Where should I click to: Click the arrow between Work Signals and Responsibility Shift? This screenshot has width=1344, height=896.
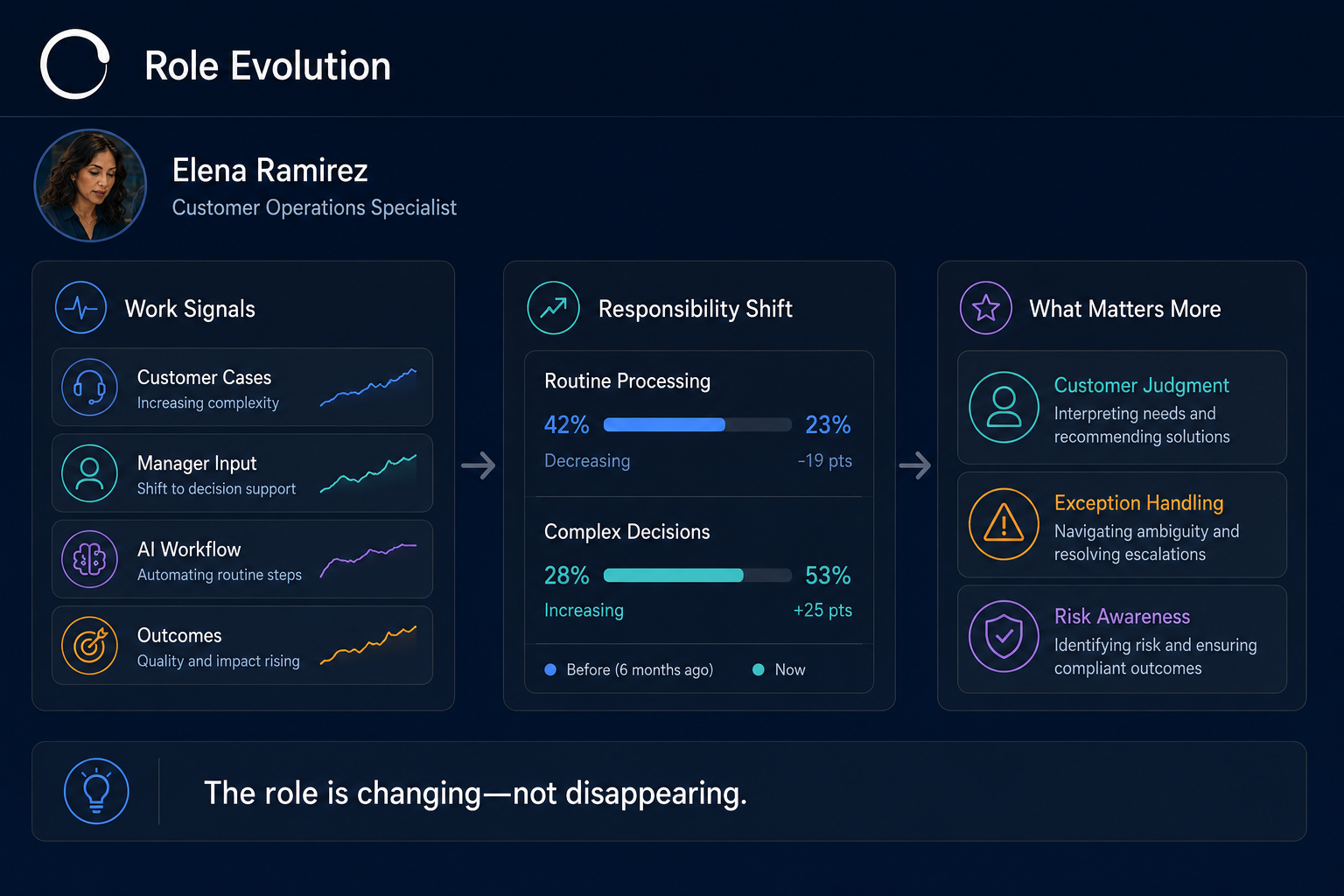click(479, 465)
